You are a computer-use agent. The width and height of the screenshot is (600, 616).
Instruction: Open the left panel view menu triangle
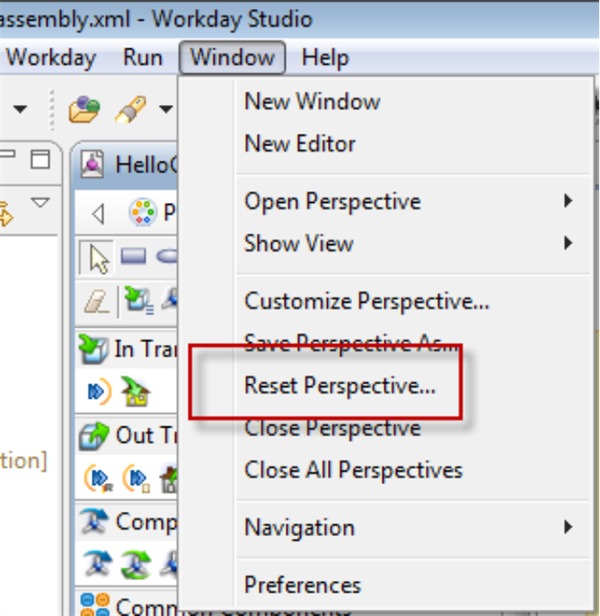[40, 203]
